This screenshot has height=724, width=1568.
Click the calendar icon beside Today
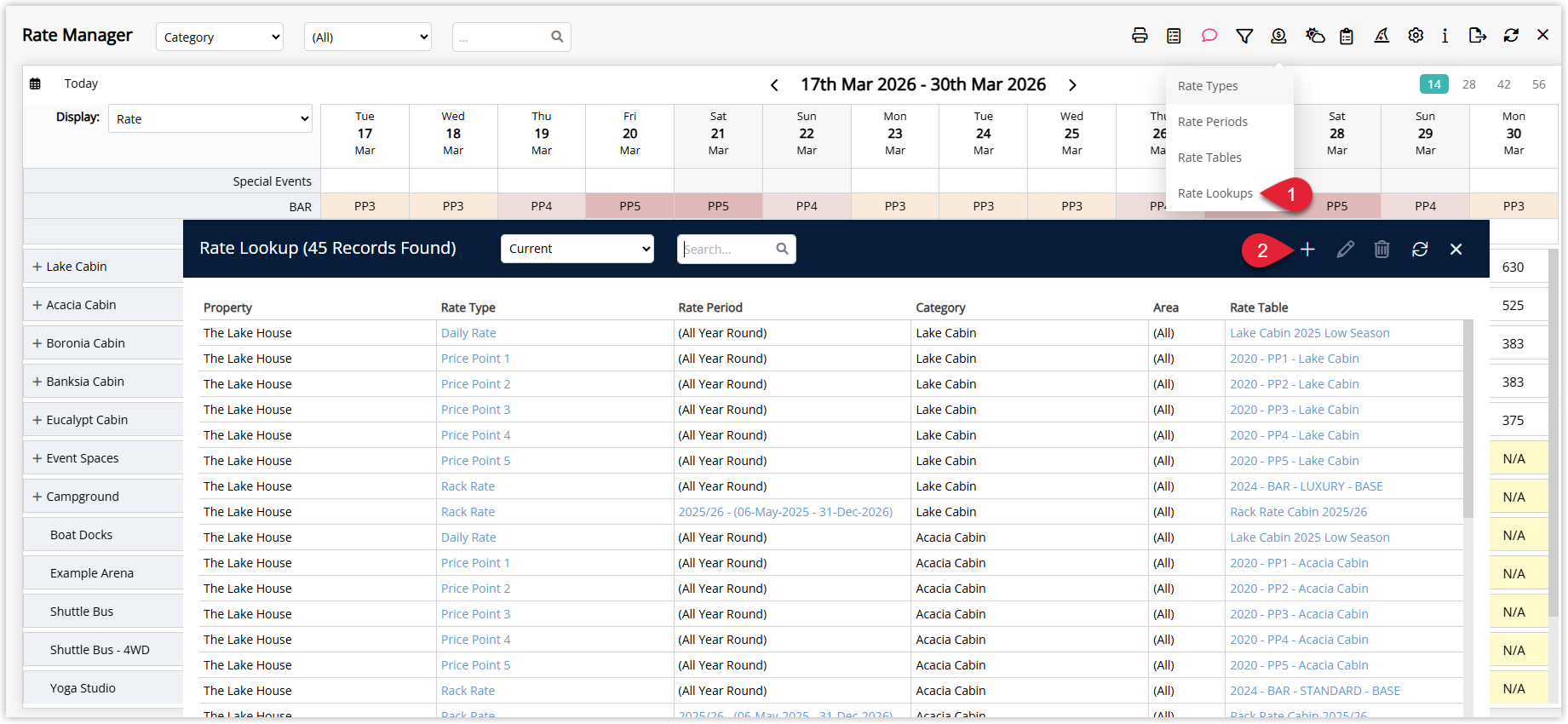pyautogui.click(x=35, y=83)
